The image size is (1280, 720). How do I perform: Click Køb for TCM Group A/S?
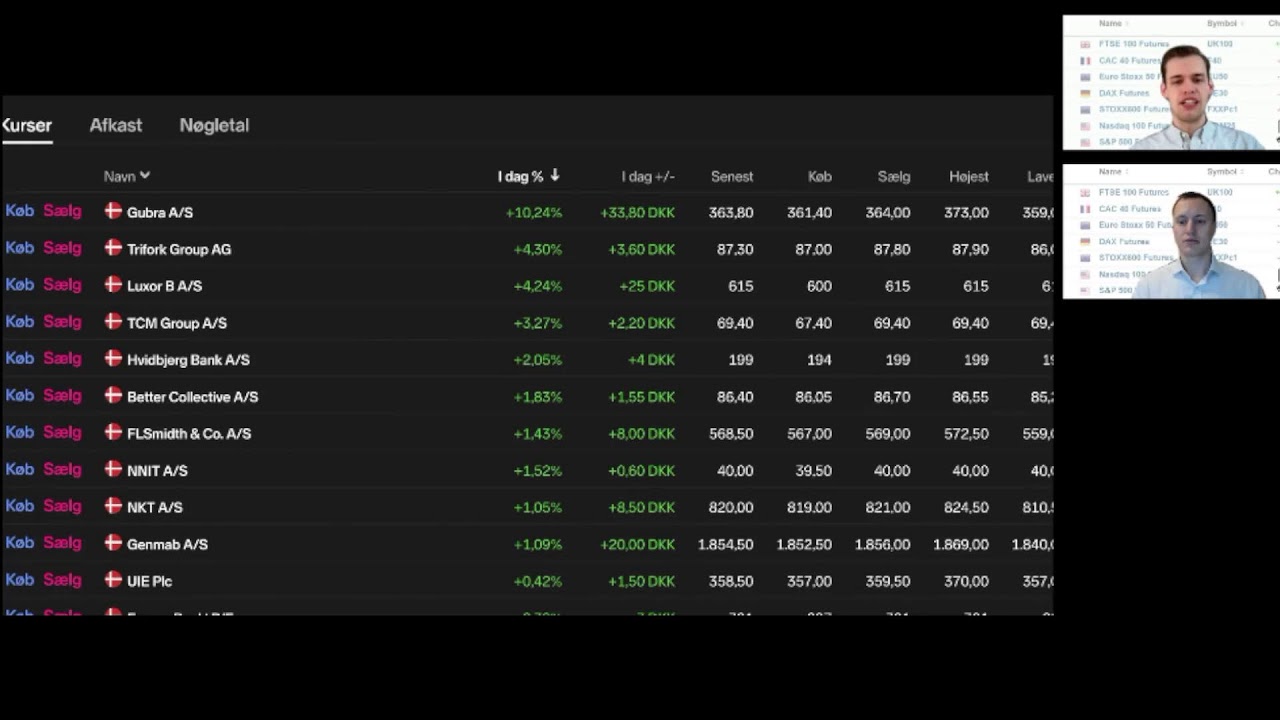[20, 322]
